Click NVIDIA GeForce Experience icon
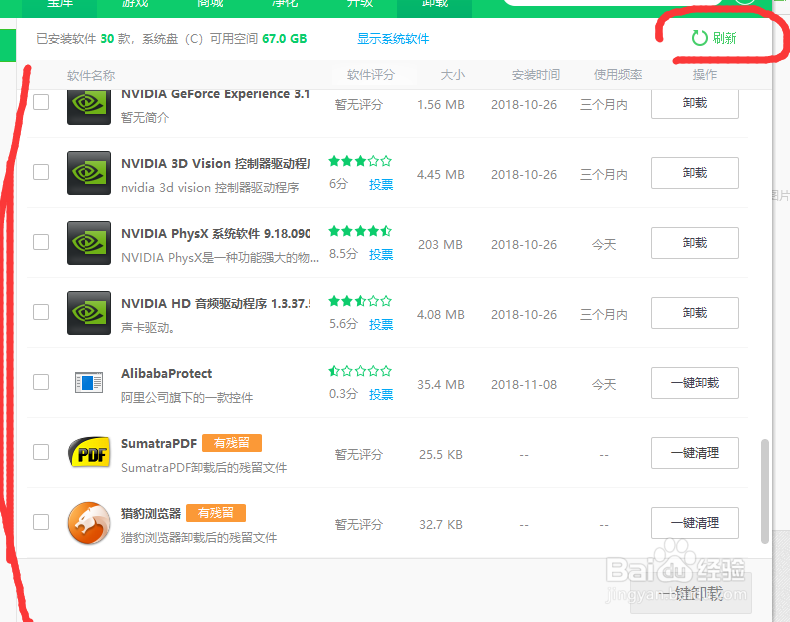Image resolution: width=790 pixels, height=622 pixels. click(89, 107)
